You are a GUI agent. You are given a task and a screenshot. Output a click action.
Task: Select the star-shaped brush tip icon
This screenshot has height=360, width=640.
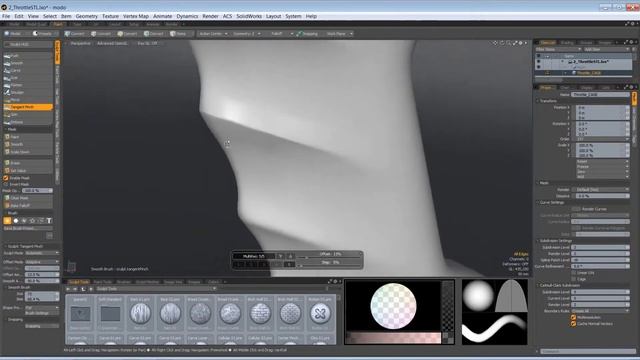pos(32,221)
